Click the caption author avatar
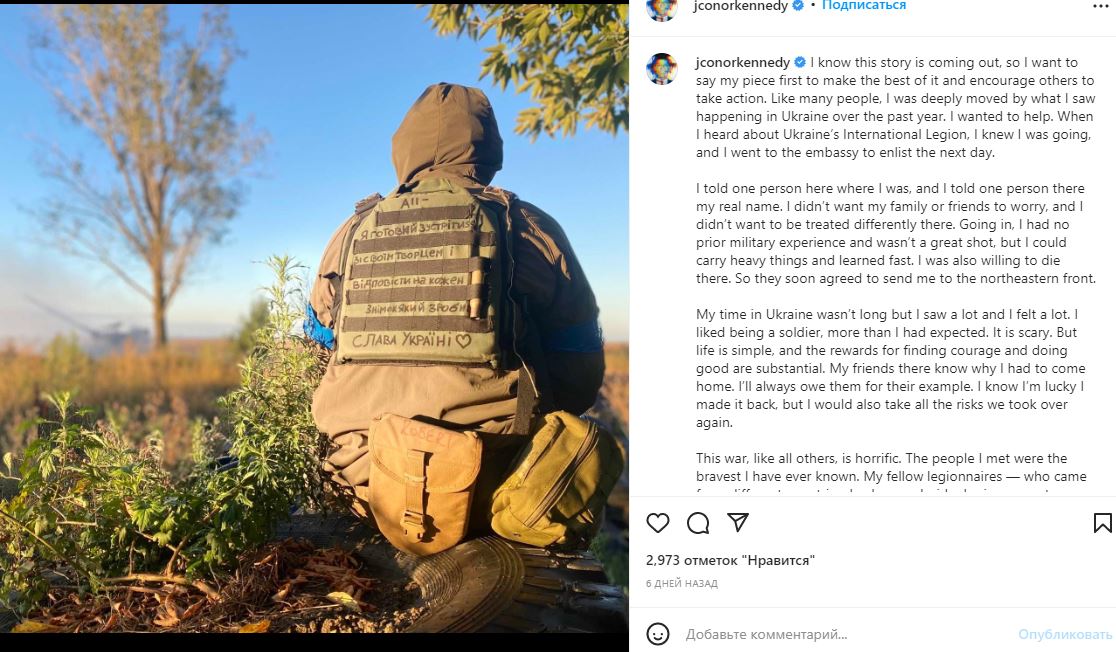 (x=662, y=69)
